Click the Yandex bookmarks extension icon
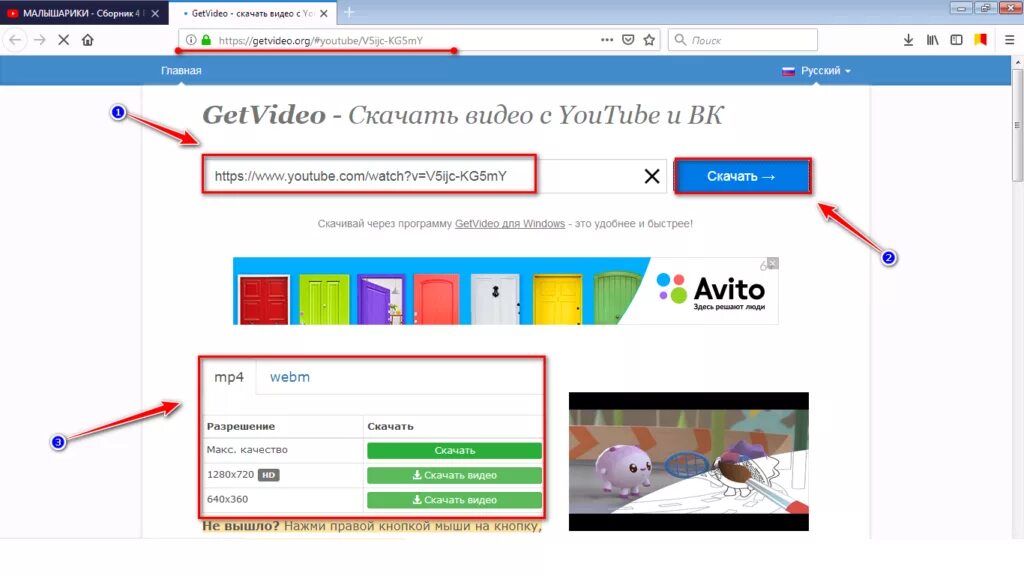The width and height of the screenshot is (1024, 576). (x=980, y=40)
